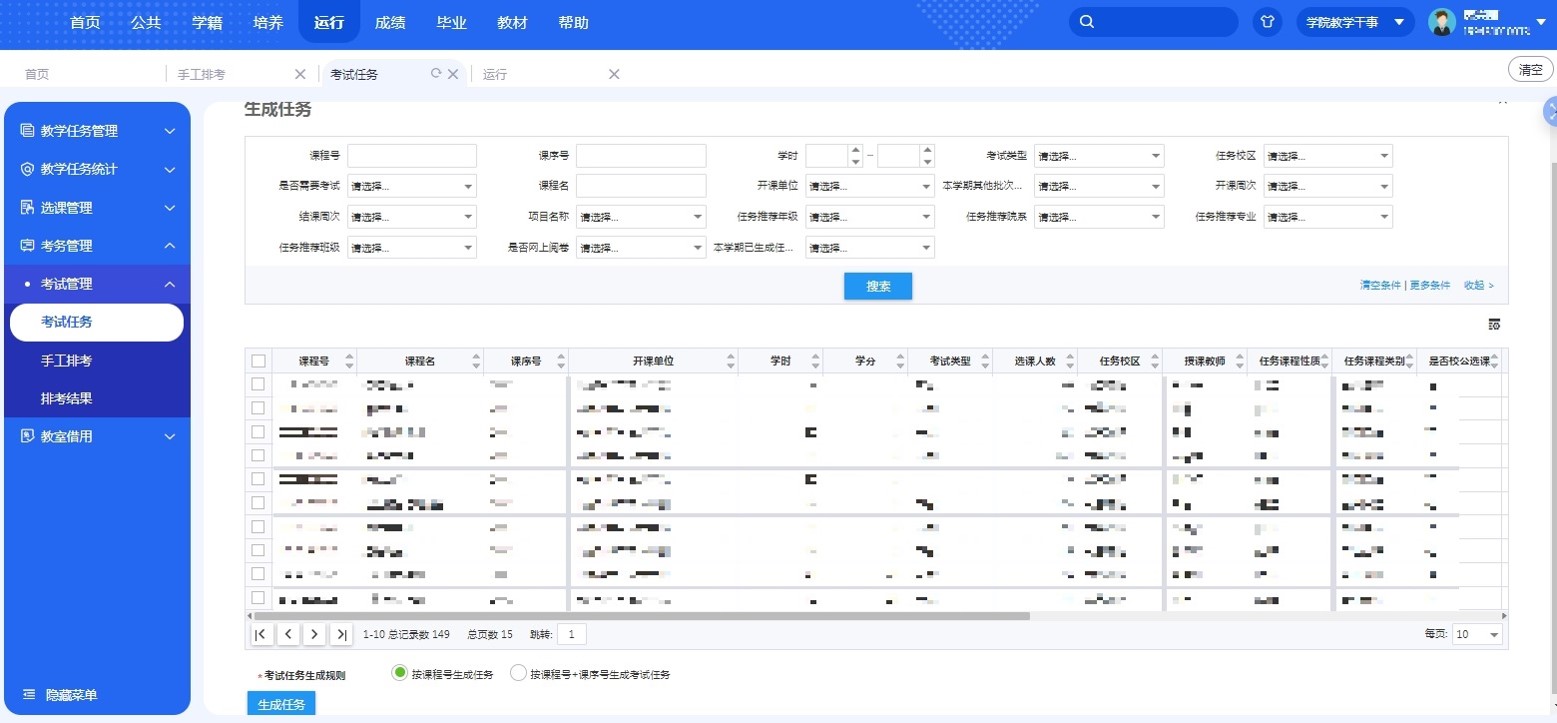1557x723 pixels.
Task: Open the 结课周次 dropdown
Action: click(x=412, y=217)
